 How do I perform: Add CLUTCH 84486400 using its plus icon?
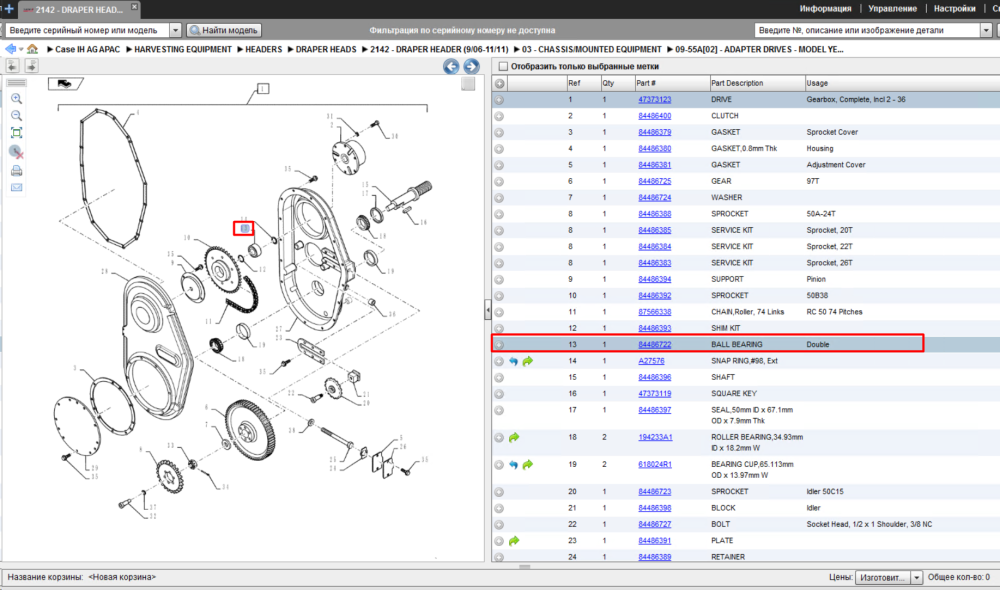pyautogui.click(x=499, y=116)
